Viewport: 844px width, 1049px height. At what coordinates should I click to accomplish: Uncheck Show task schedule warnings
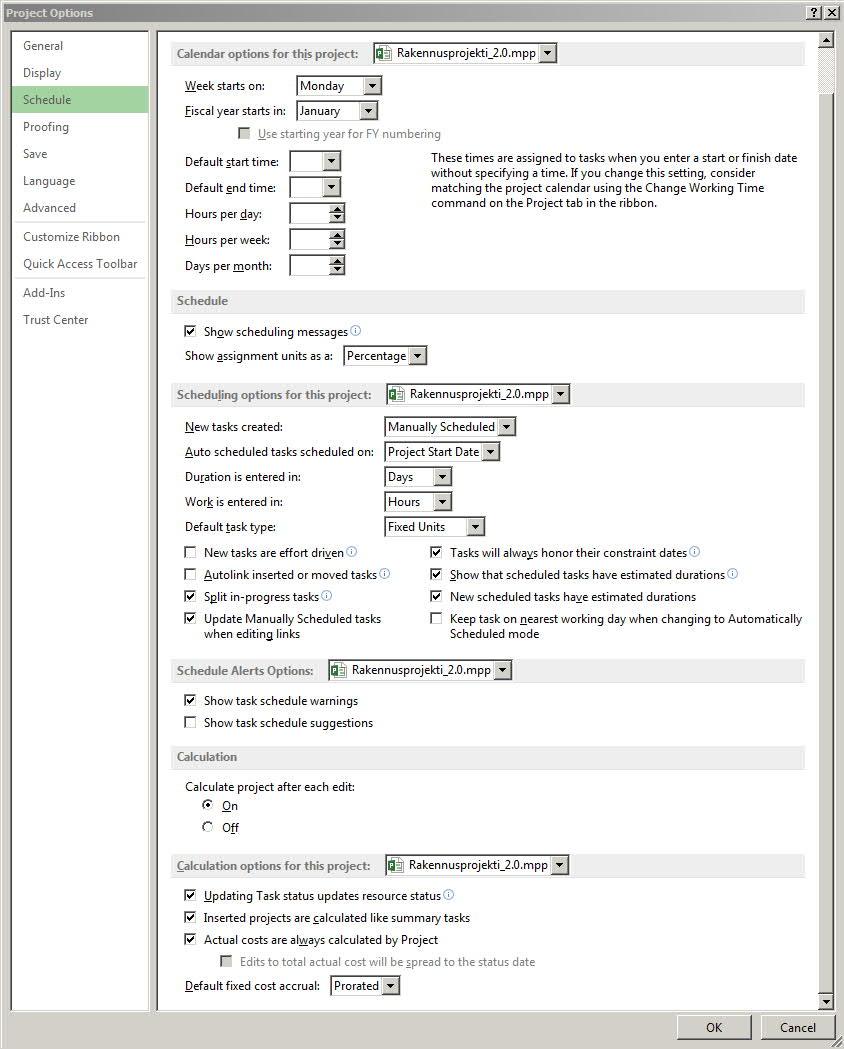click(191, 700)
